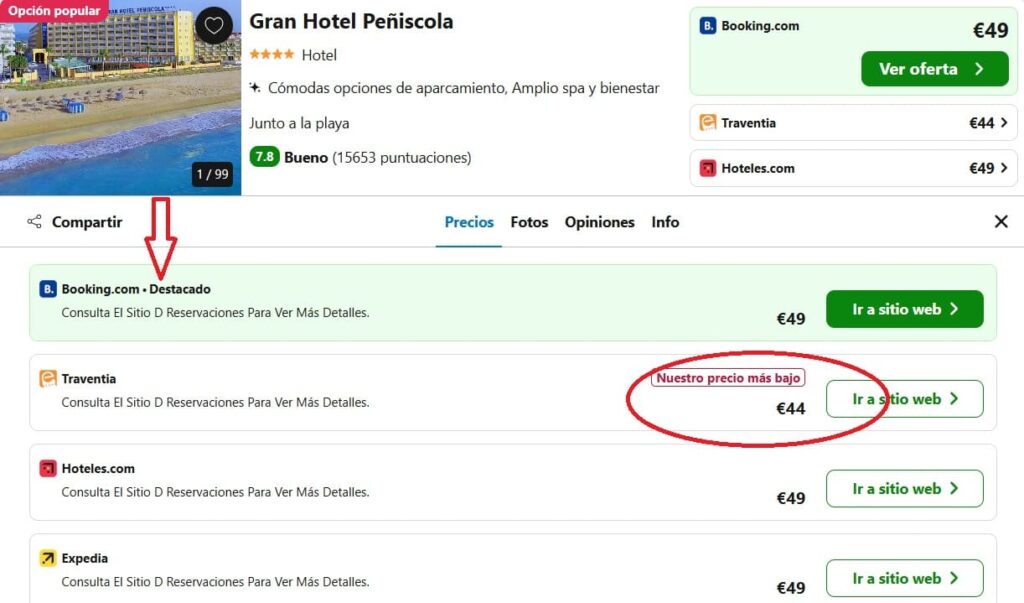This screenshot has height=603, width=1024.
Task: Click the share icon beside Compartir
Action: (34, 221)
